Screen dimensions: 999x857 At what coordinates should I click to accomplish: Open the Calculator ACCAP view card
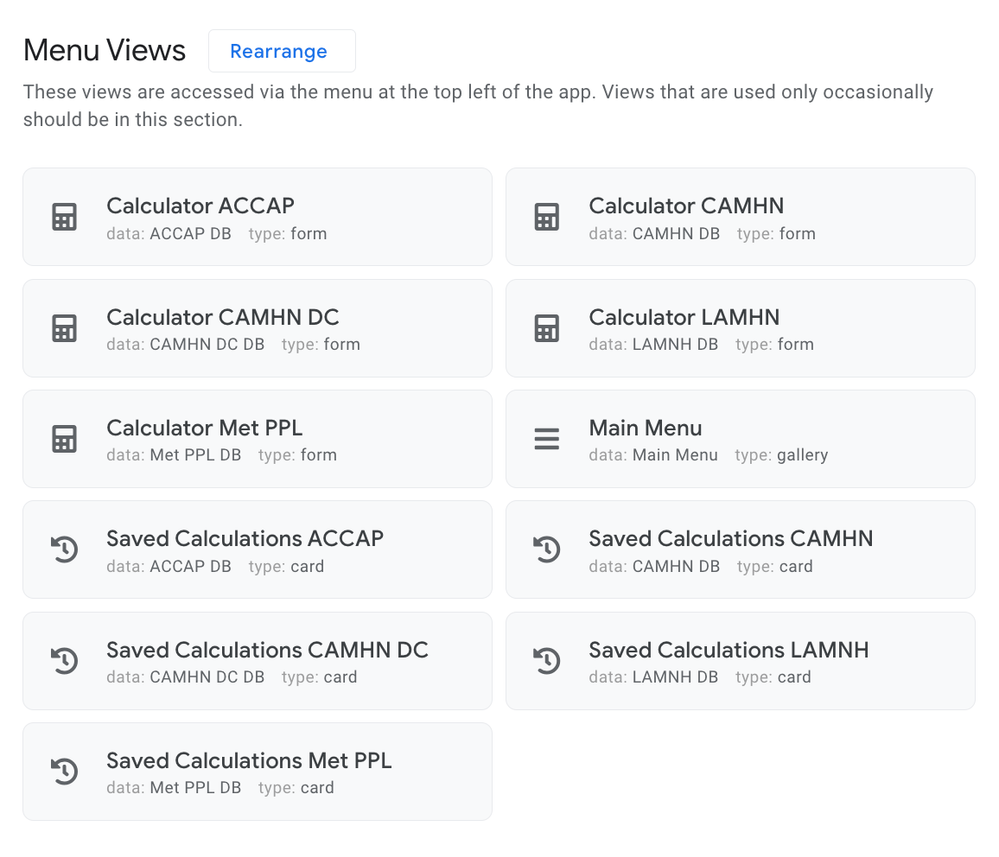point(257,217)
